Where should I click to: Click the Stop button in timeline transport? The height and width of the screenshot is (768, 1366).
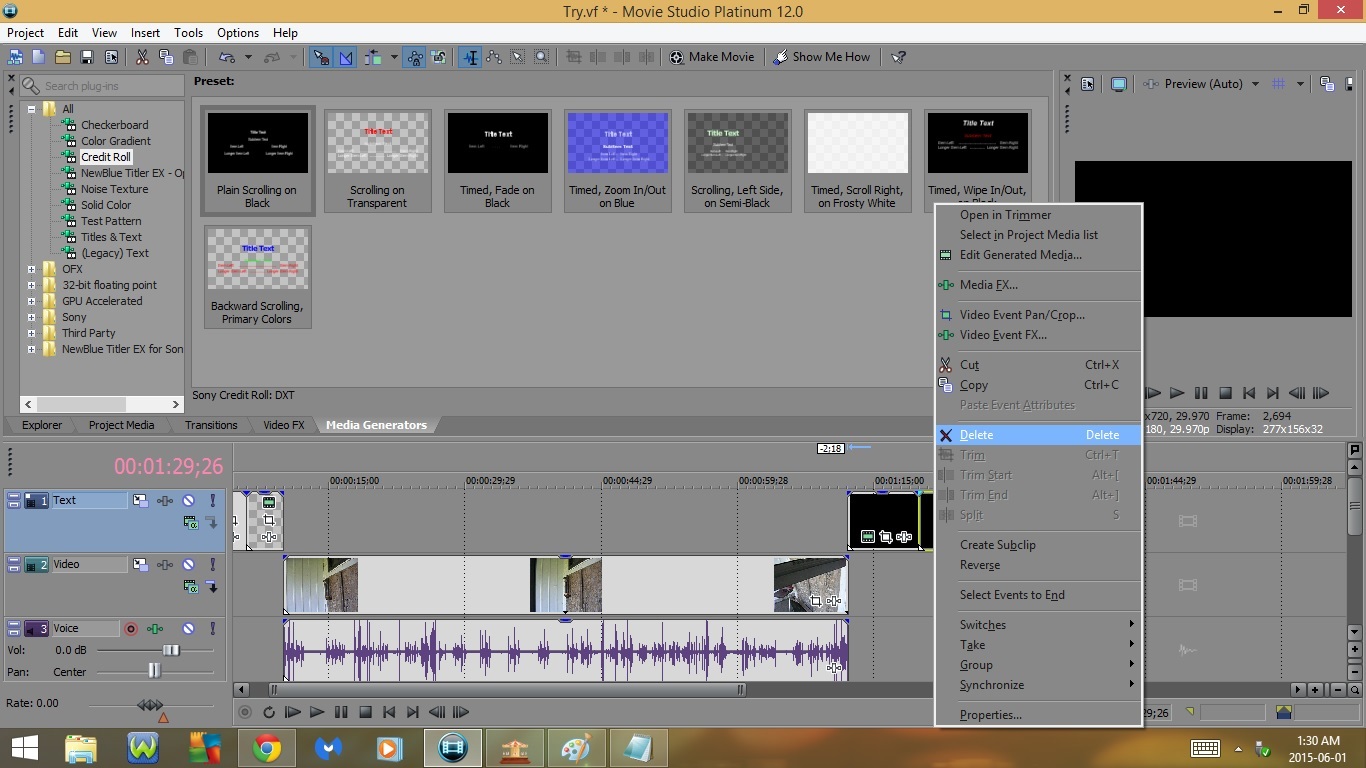click(365, 712)
